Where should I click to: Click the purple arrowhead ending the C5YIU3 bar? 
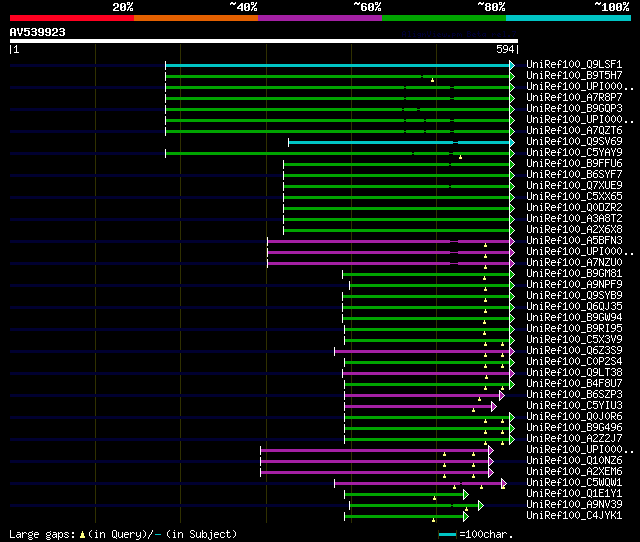[494, 406]
